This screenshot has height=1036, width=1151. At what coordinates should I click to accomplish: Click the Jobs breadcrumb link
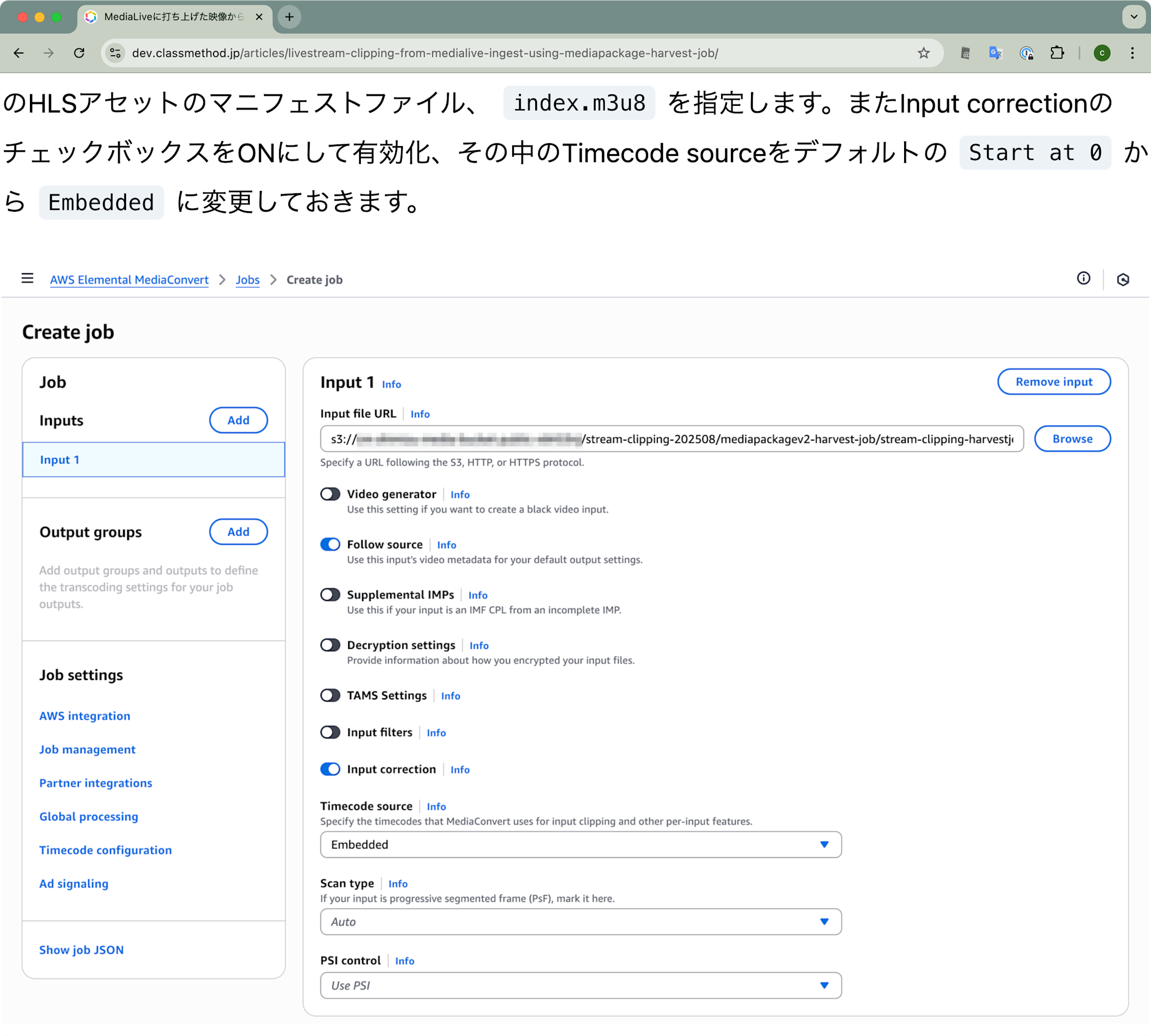pos(247,280)
